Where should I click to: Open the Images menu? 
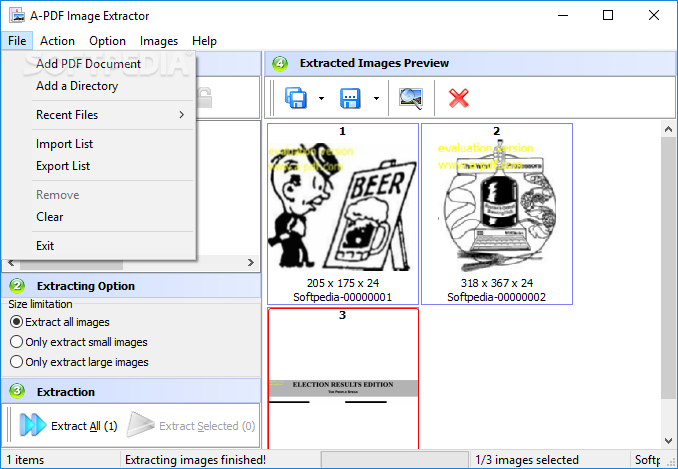(159, 41)
